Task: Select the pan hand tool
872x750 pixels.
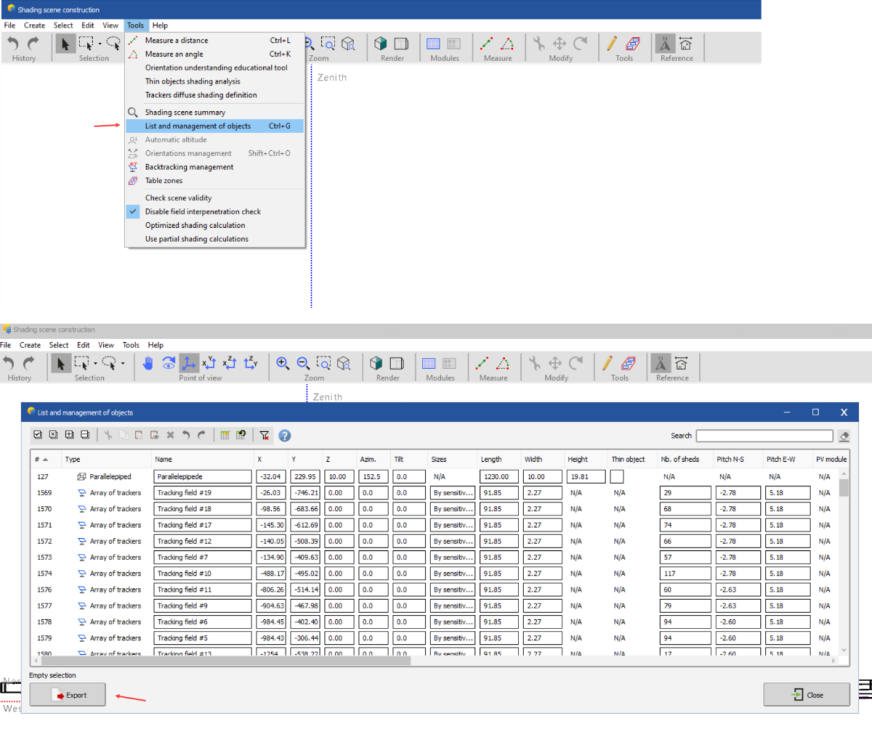Action: coord(148,363)
